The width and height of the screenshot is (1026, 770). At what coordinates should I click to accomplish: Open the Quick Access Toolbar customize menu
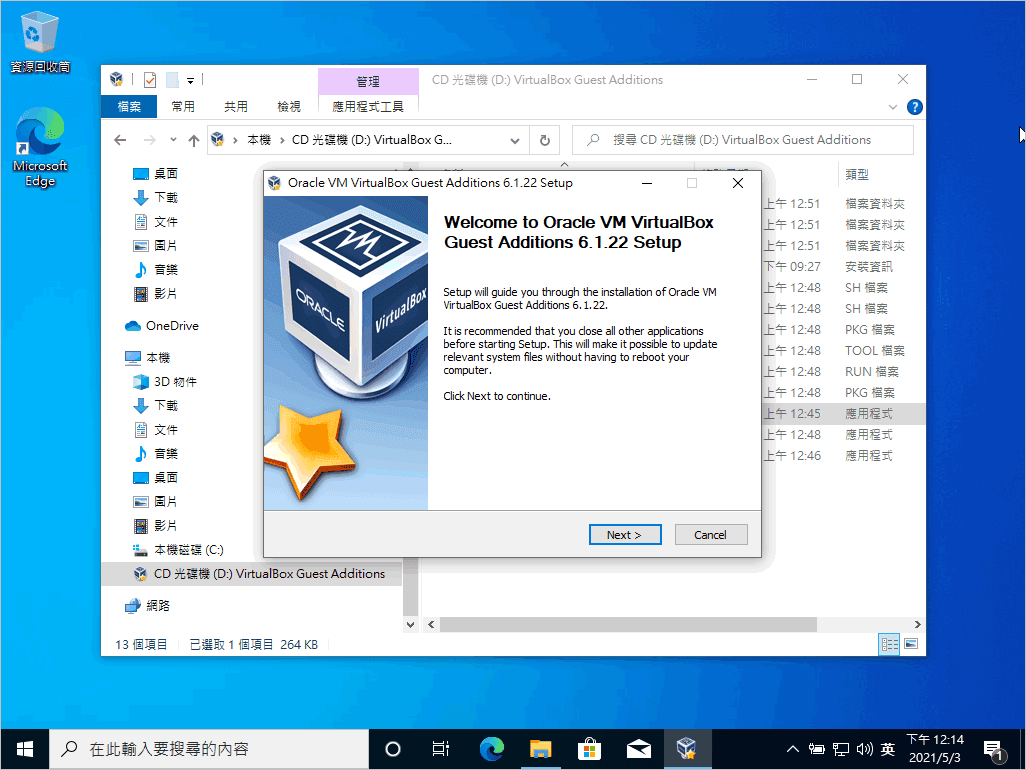pyautogui.click(x=191, y=79)
